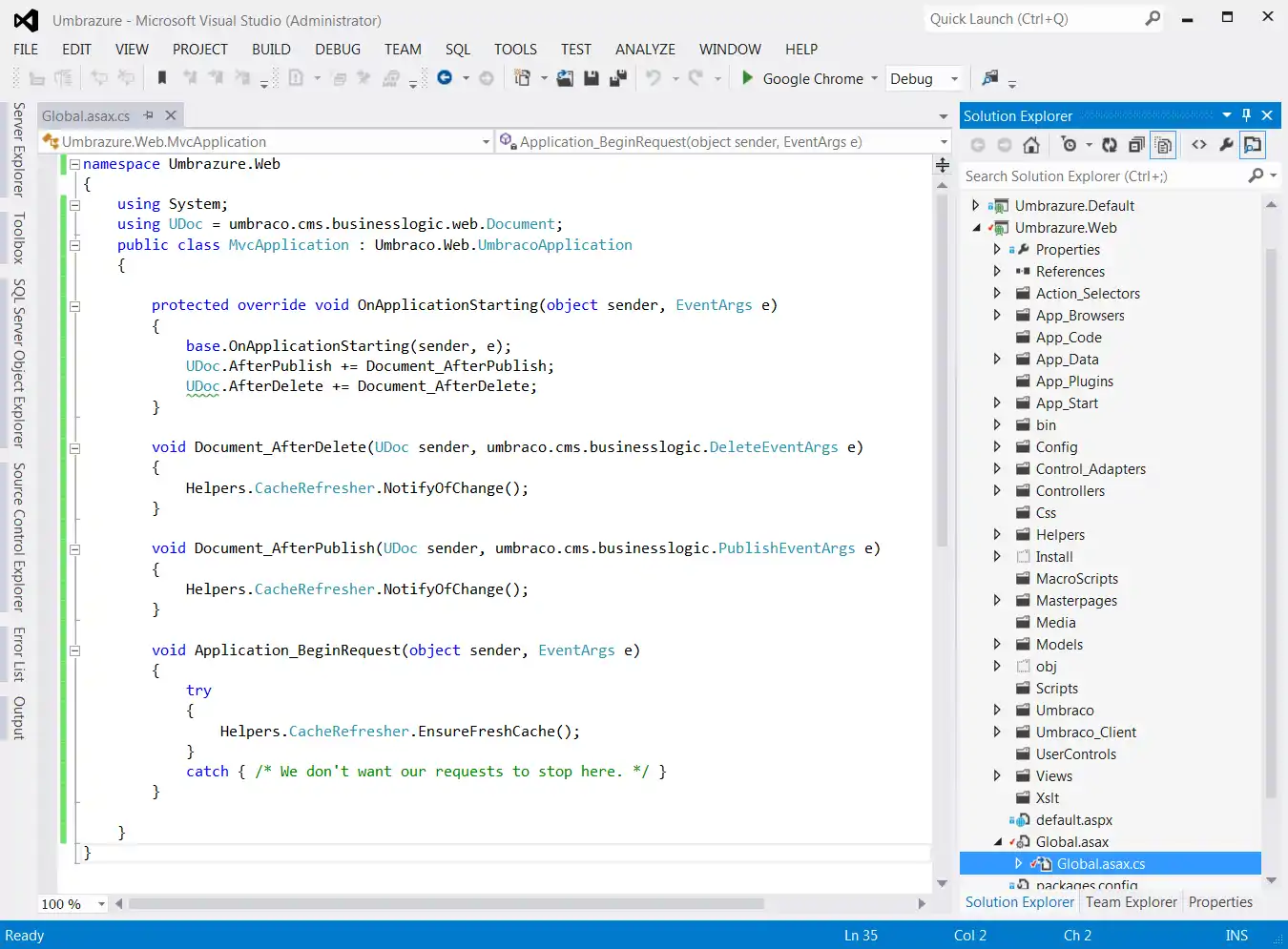Collapse the Umbrazure.Web project node
Image resolution: width=1288 pixels, height=949 pixels.
976,228
